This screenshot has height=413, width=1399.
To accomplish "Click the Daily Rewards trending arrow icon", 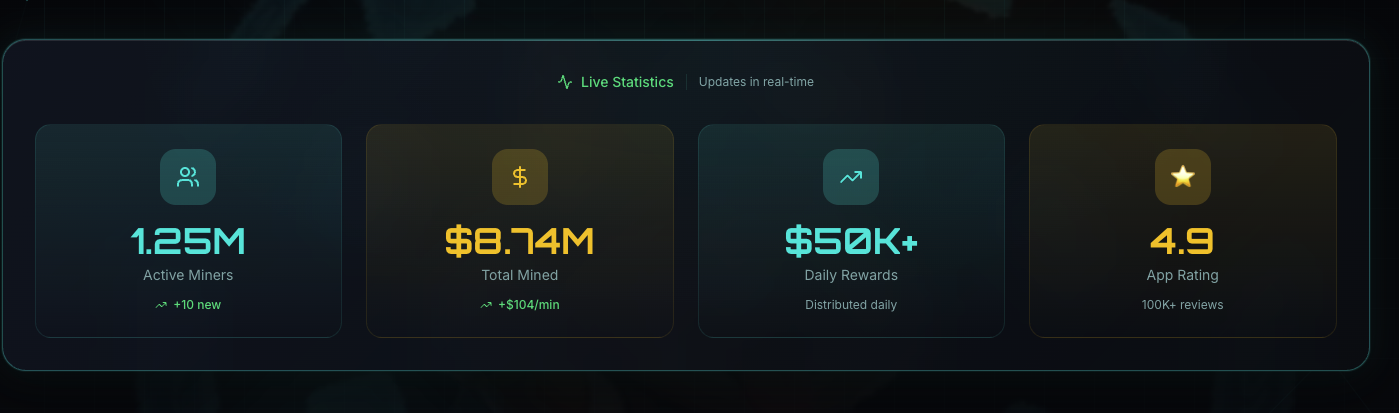I will coord(851,177).
